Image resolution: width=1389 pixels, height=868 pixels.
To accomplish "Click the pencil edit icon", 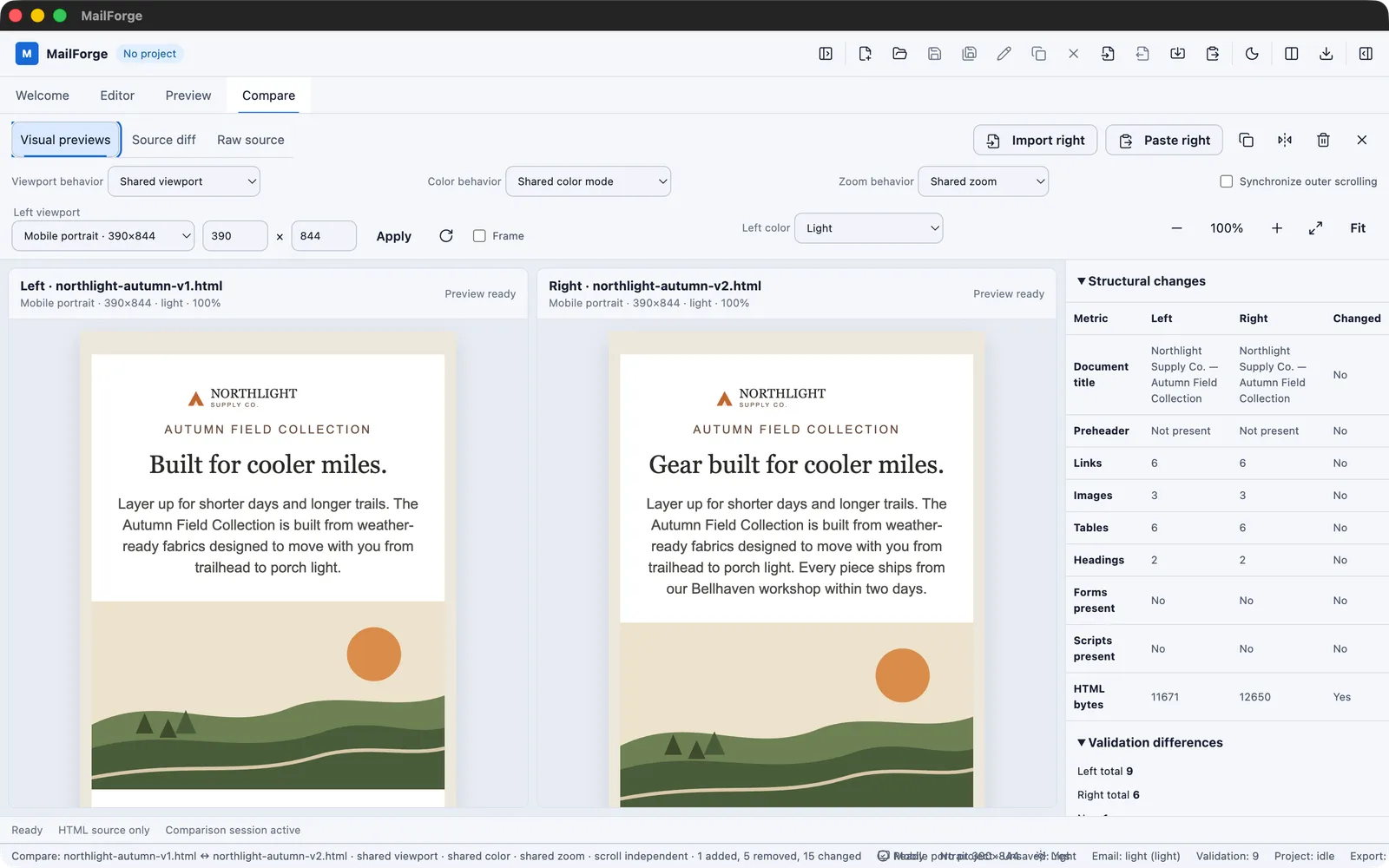I will [x=1004, y=54].
